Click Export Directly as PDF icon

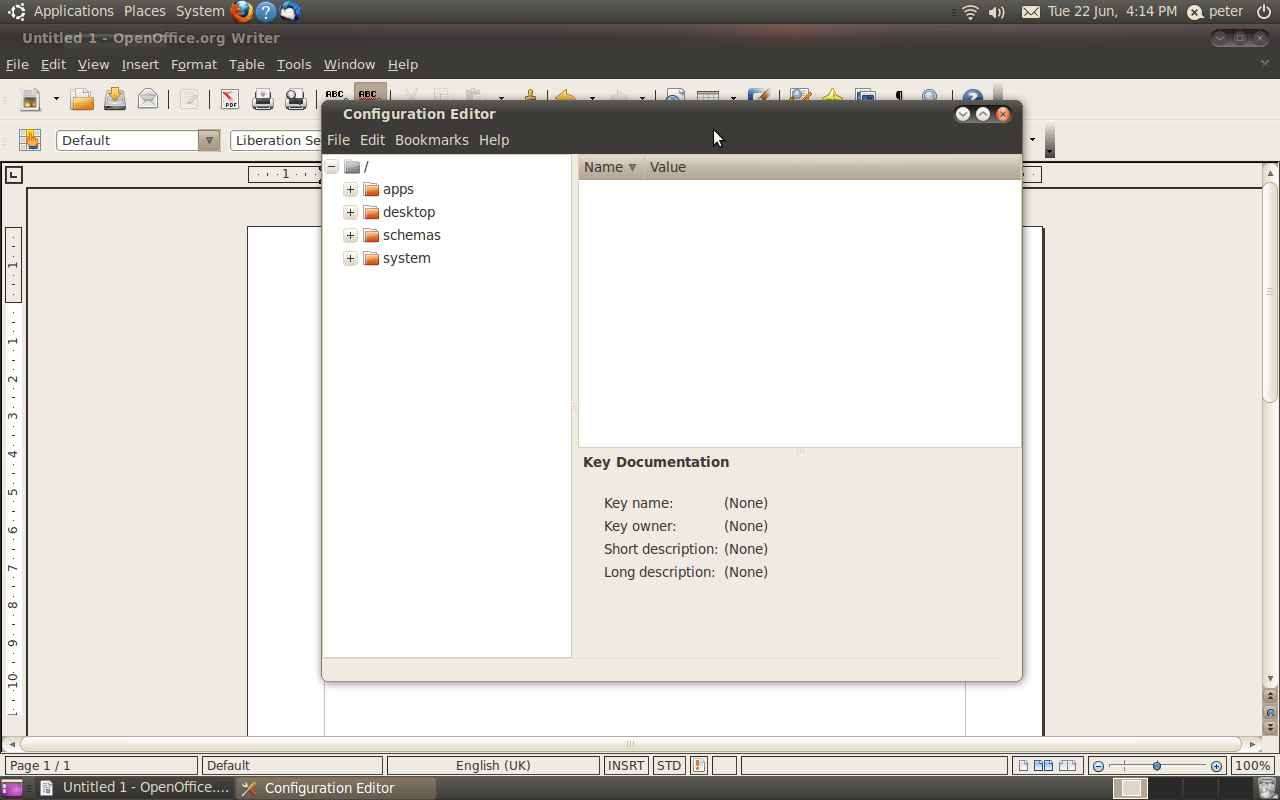click(x=230, y=98)
